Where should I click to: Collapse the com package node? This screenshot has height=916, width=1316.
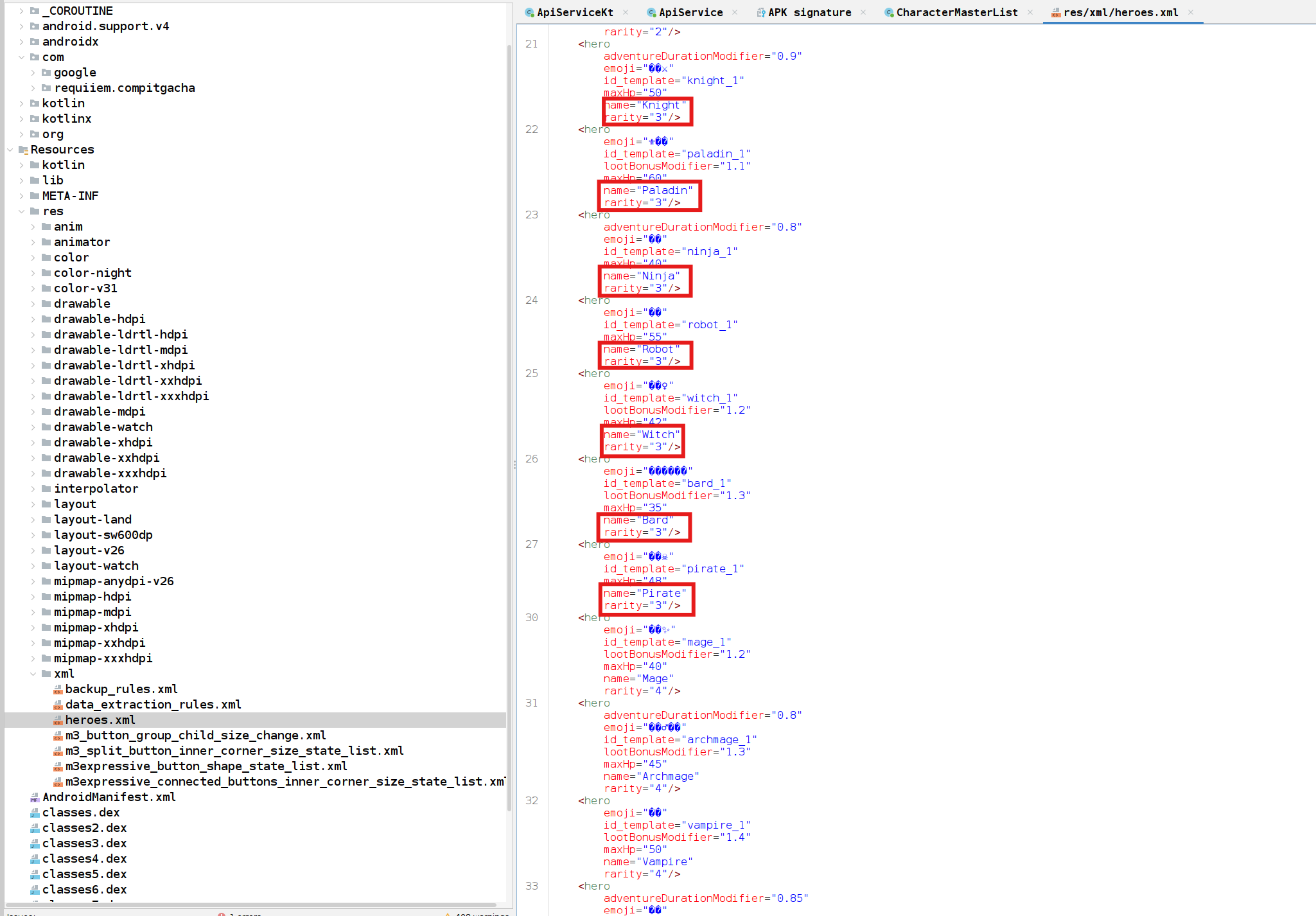tap(22, 57)
